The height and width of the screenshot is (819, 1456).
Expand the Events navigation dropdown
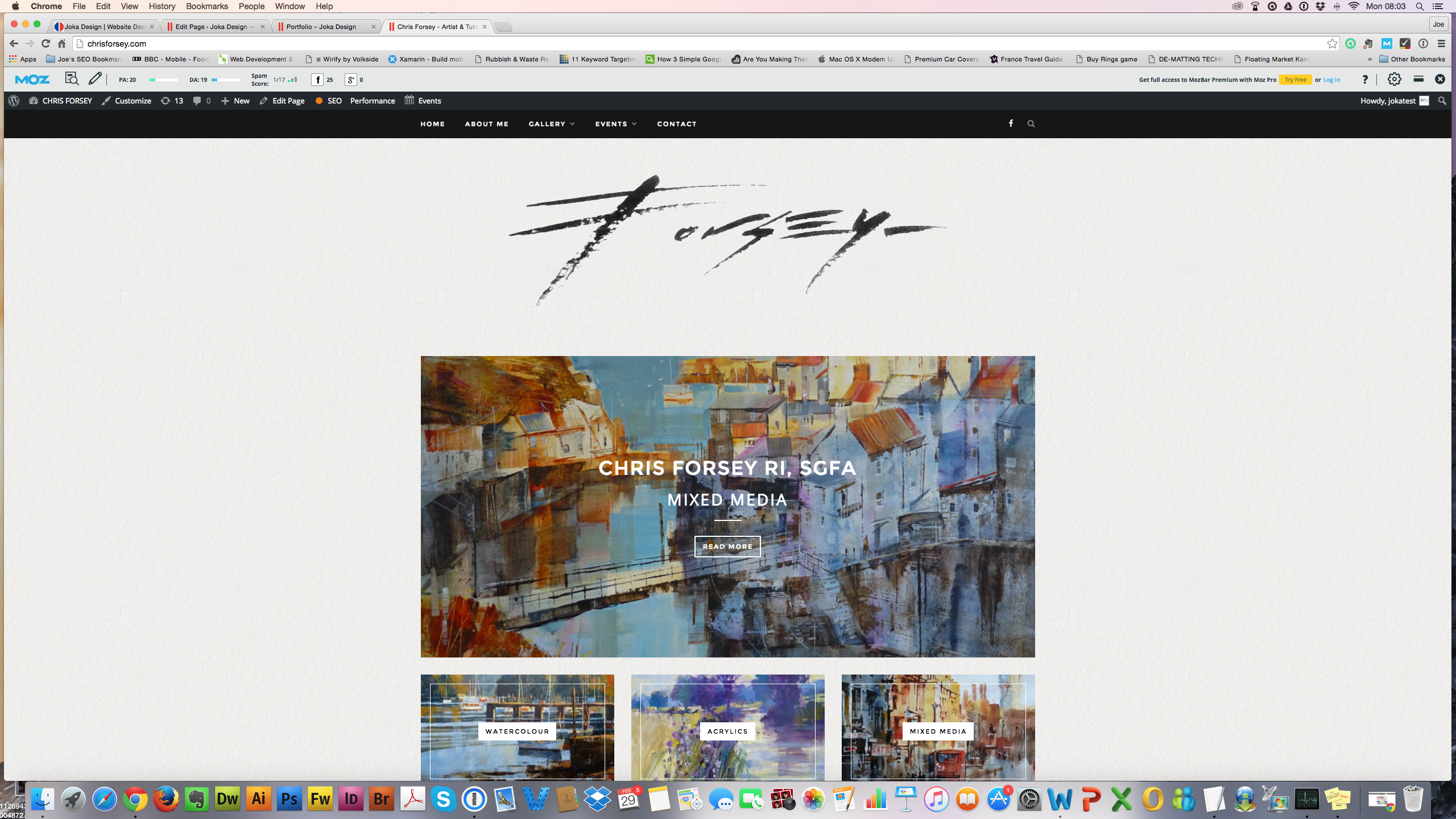[x=615, y=123]
